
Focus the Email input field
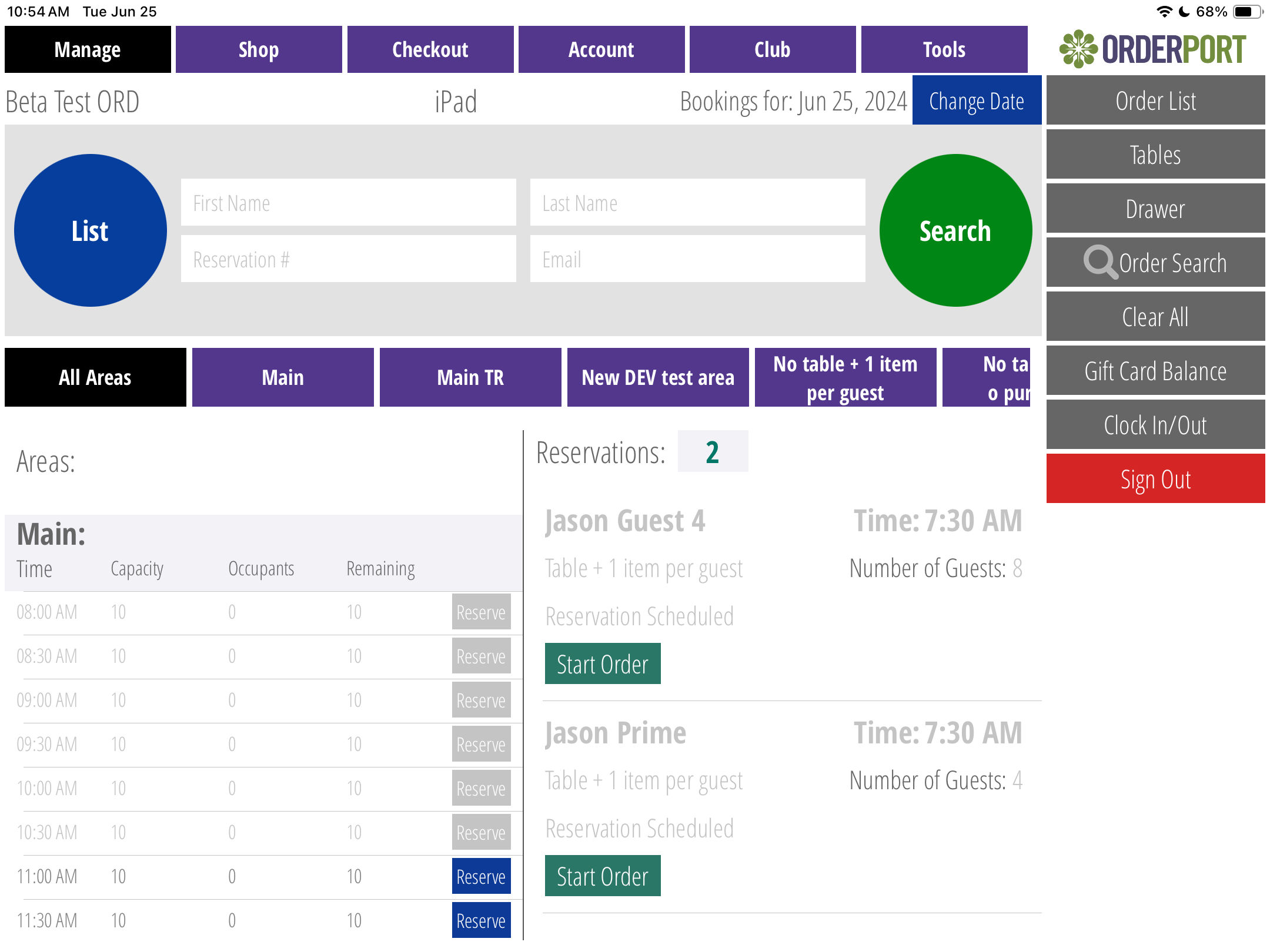click(x=697, y=259)
